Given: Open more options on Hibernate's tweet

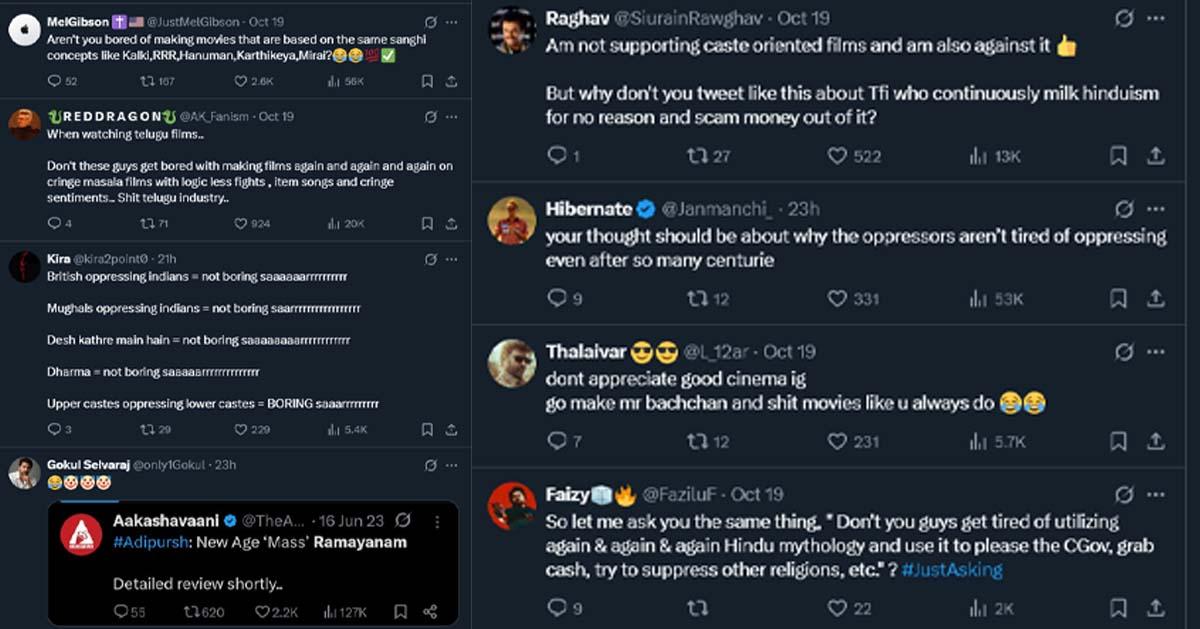Looking at the screenshot, I should click(1156, 209).
